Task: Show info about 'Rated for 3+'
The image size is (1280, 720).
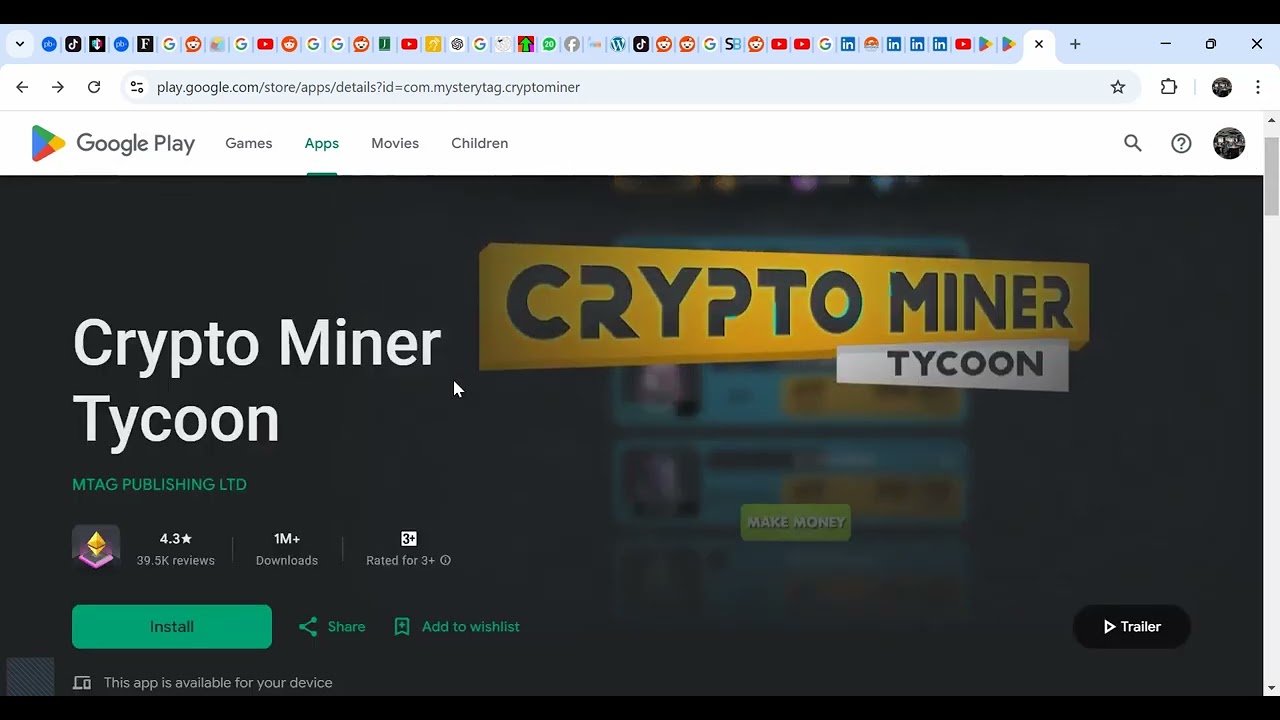Action: point(446,561)
